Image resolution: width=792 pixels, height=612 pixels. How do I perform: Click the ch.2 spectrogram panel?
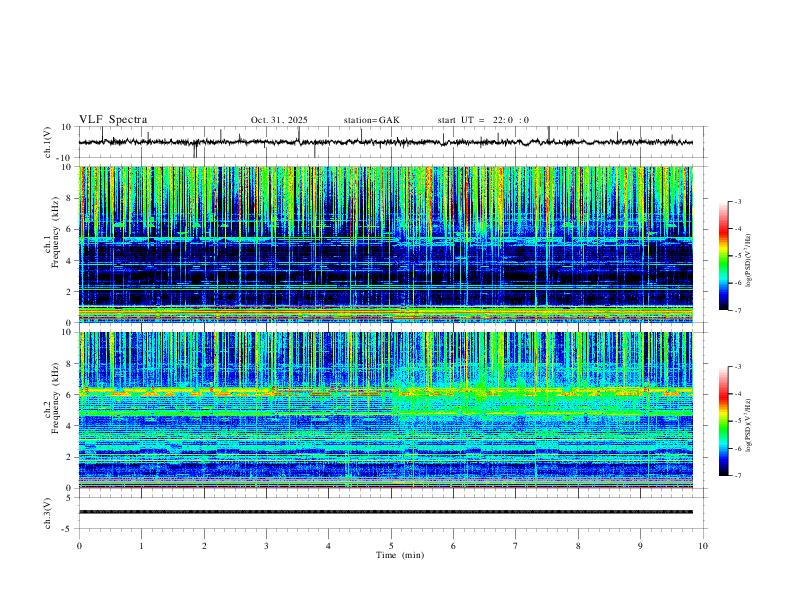[x=386, y=410]
